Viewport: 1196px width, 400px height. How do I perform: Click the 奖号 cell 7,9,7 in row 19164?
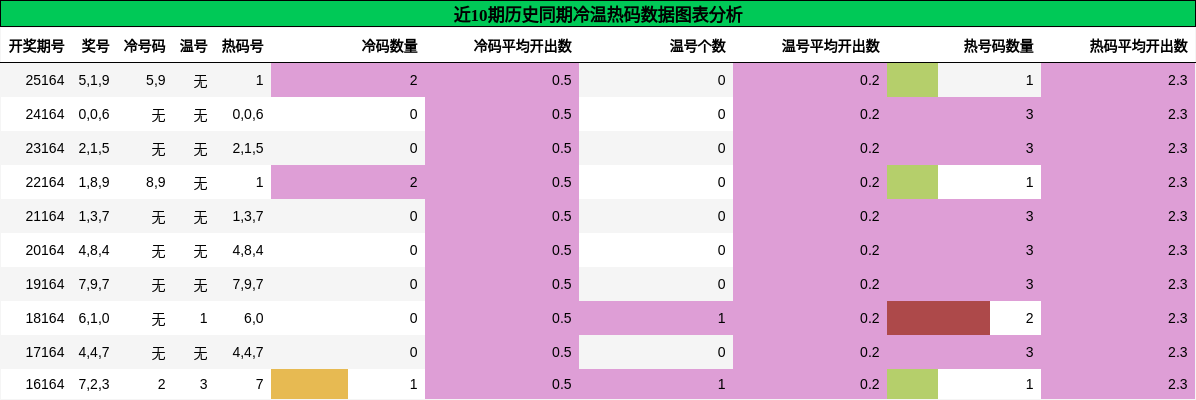(x=94, y=284)
